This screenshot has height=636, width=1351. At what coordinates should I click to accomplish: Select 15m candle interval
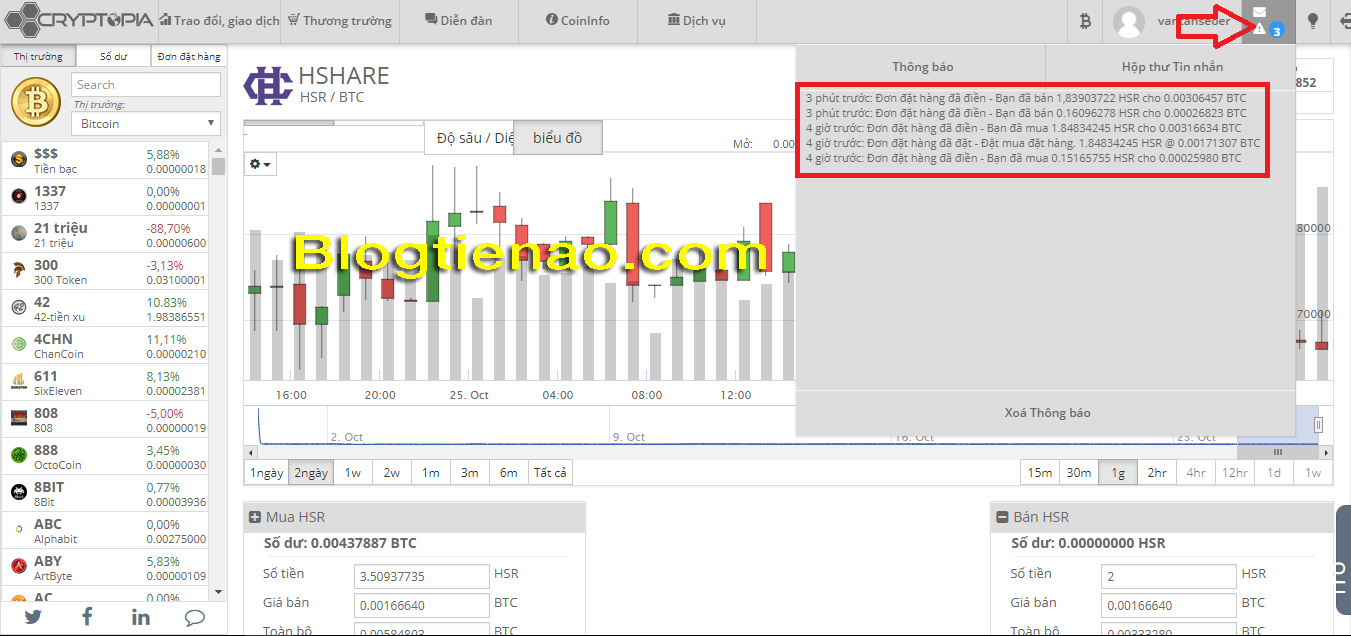pos(1040,473)
